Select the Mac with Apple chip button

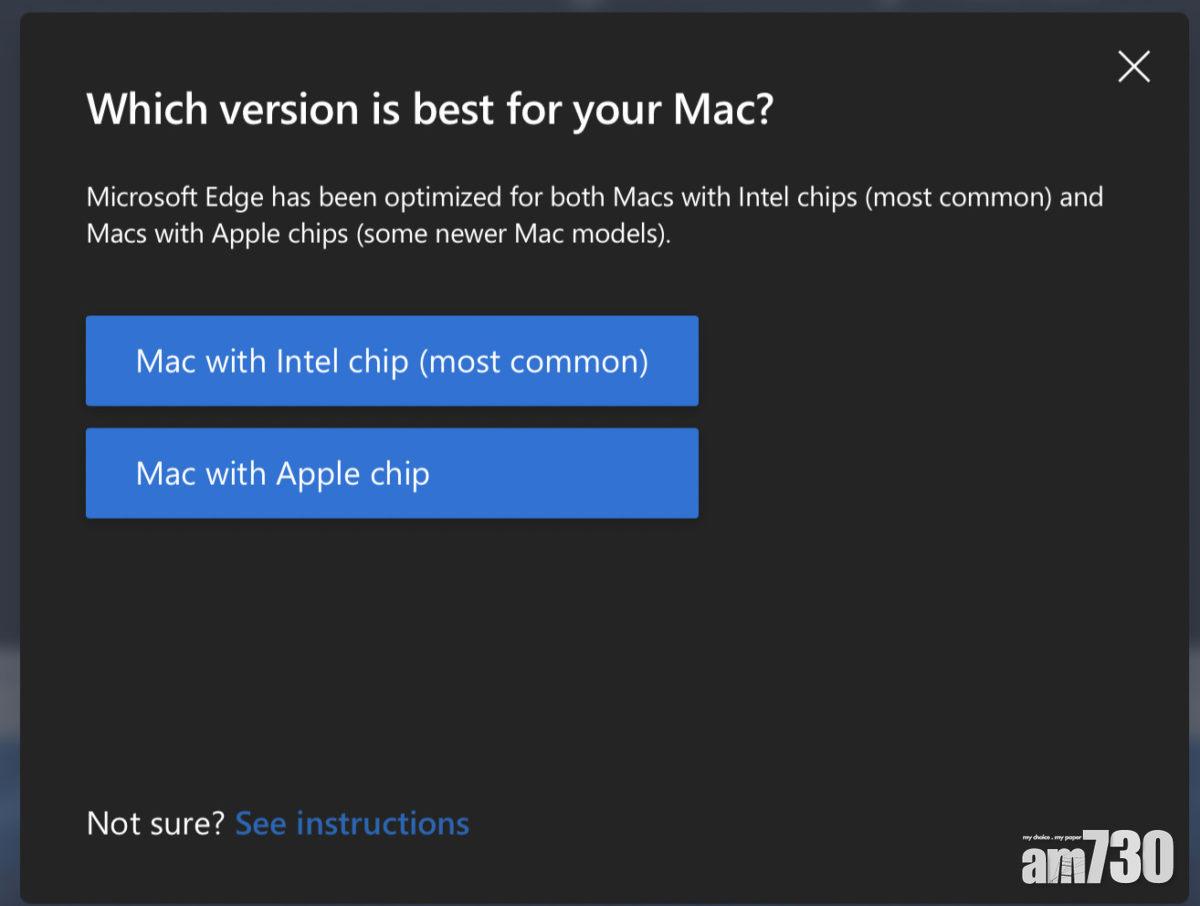pyautogui.click(x=392, y=473)
